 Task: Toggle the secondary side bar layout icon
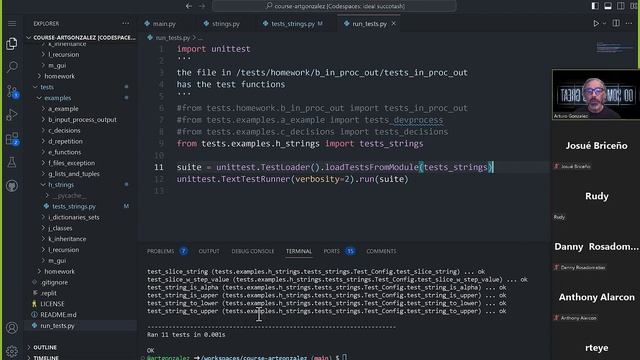point(621,6)
